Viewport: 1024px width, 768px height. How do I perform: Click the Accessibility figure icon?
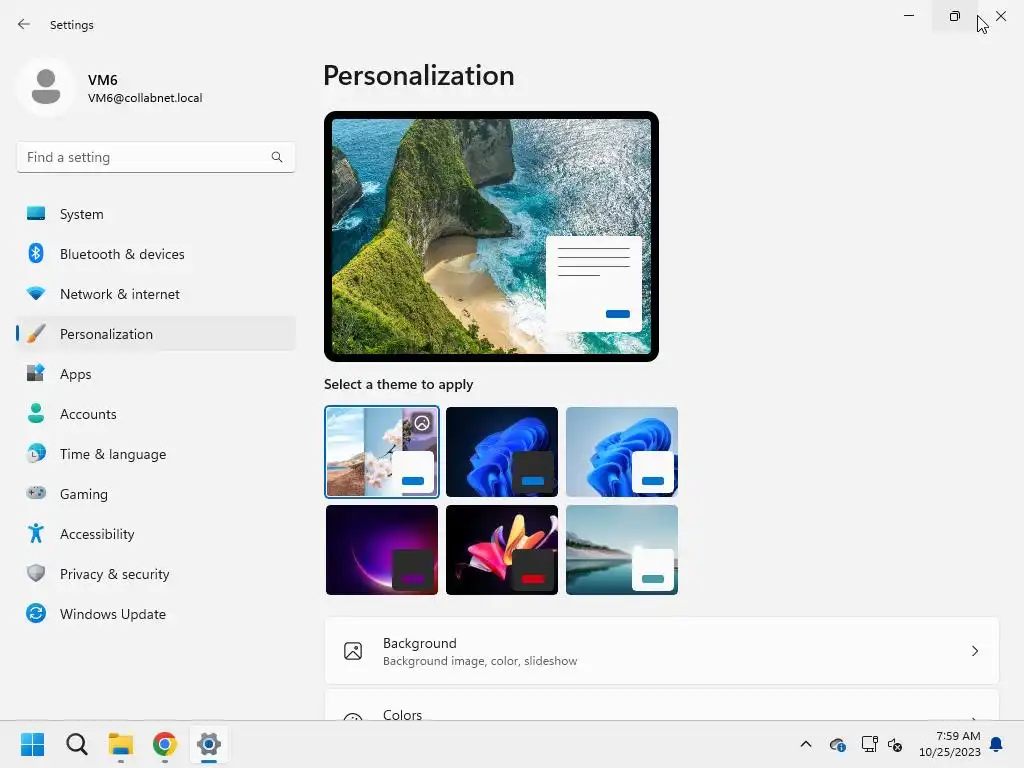point(36,534)
